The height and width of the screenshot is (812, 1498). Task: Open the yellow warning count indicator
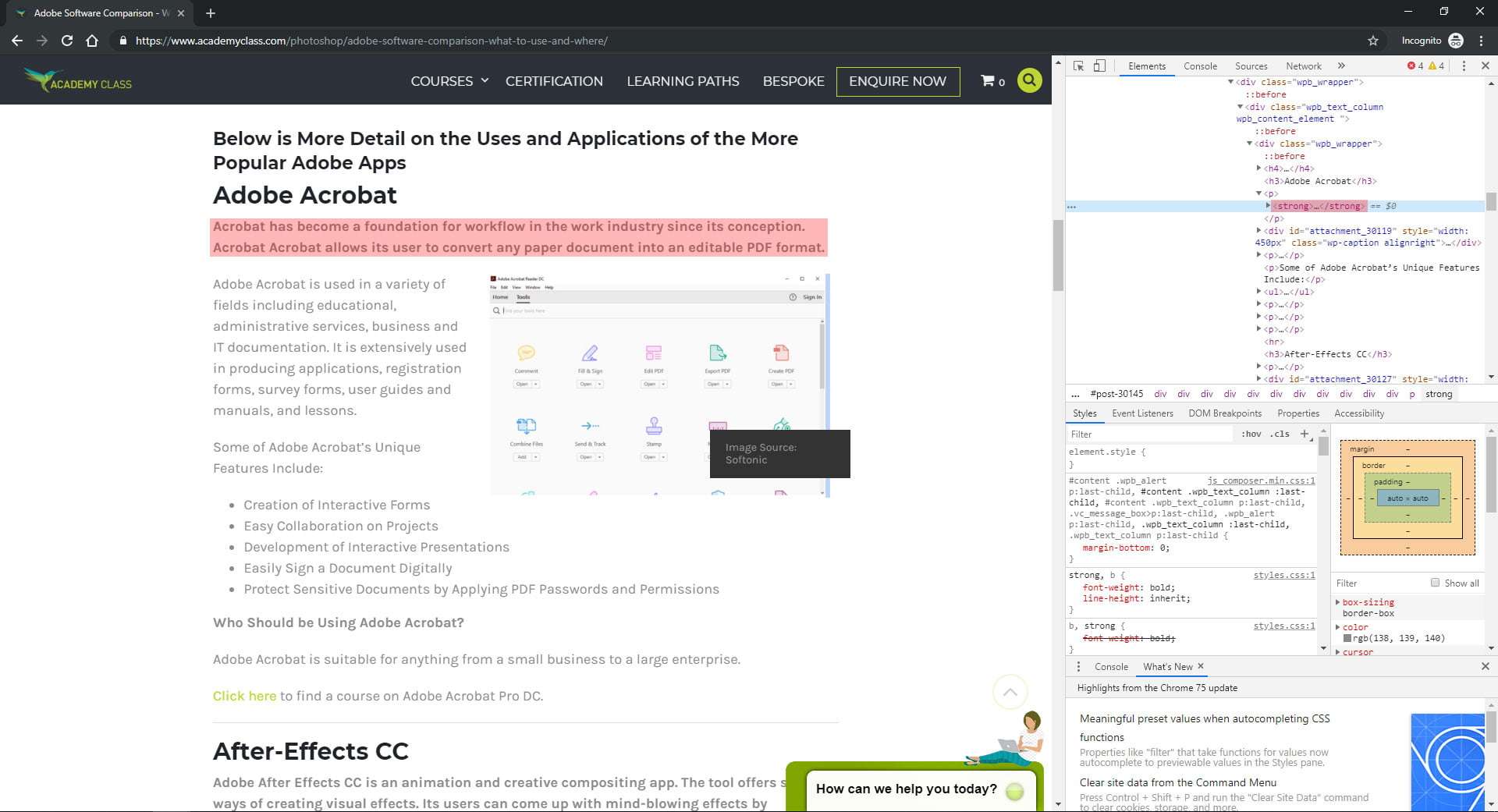1436,66
